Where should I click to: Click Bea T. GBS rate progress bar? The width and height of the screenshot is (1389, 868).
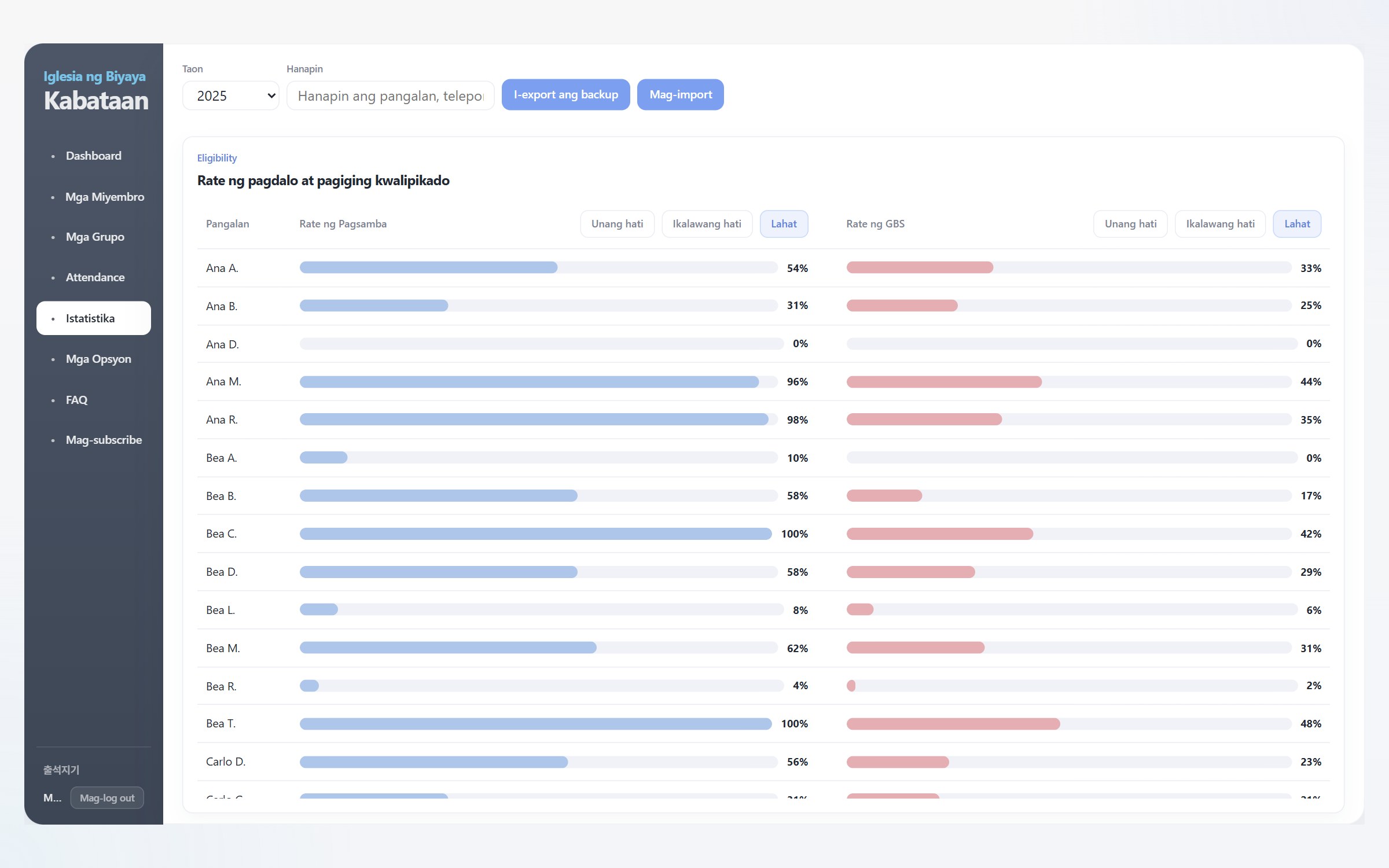point(1068,723)
